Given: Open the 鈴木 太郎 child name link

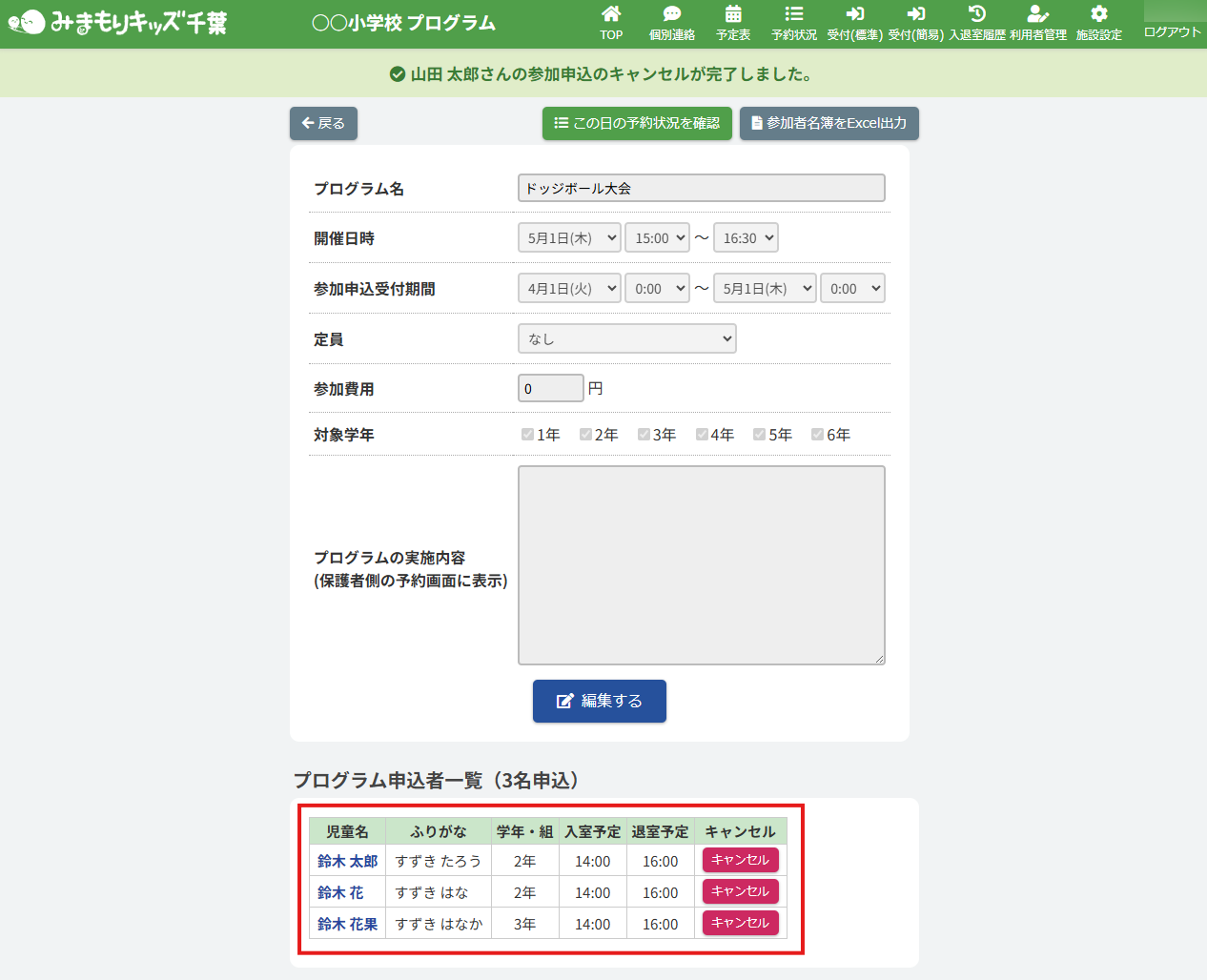Looking at the screenshot, I should click(x=347, y=861).
